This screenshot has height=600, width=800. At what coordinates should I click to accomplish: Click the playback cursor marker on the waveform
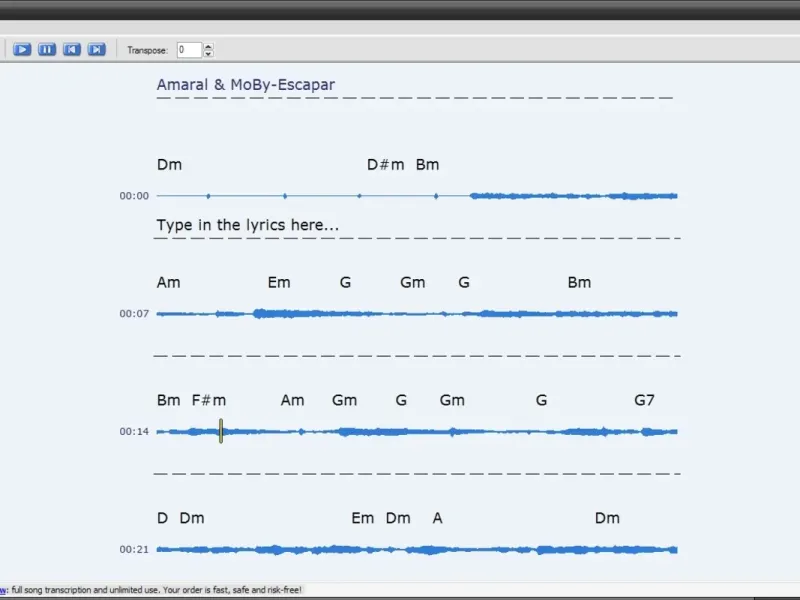(221, 431)
